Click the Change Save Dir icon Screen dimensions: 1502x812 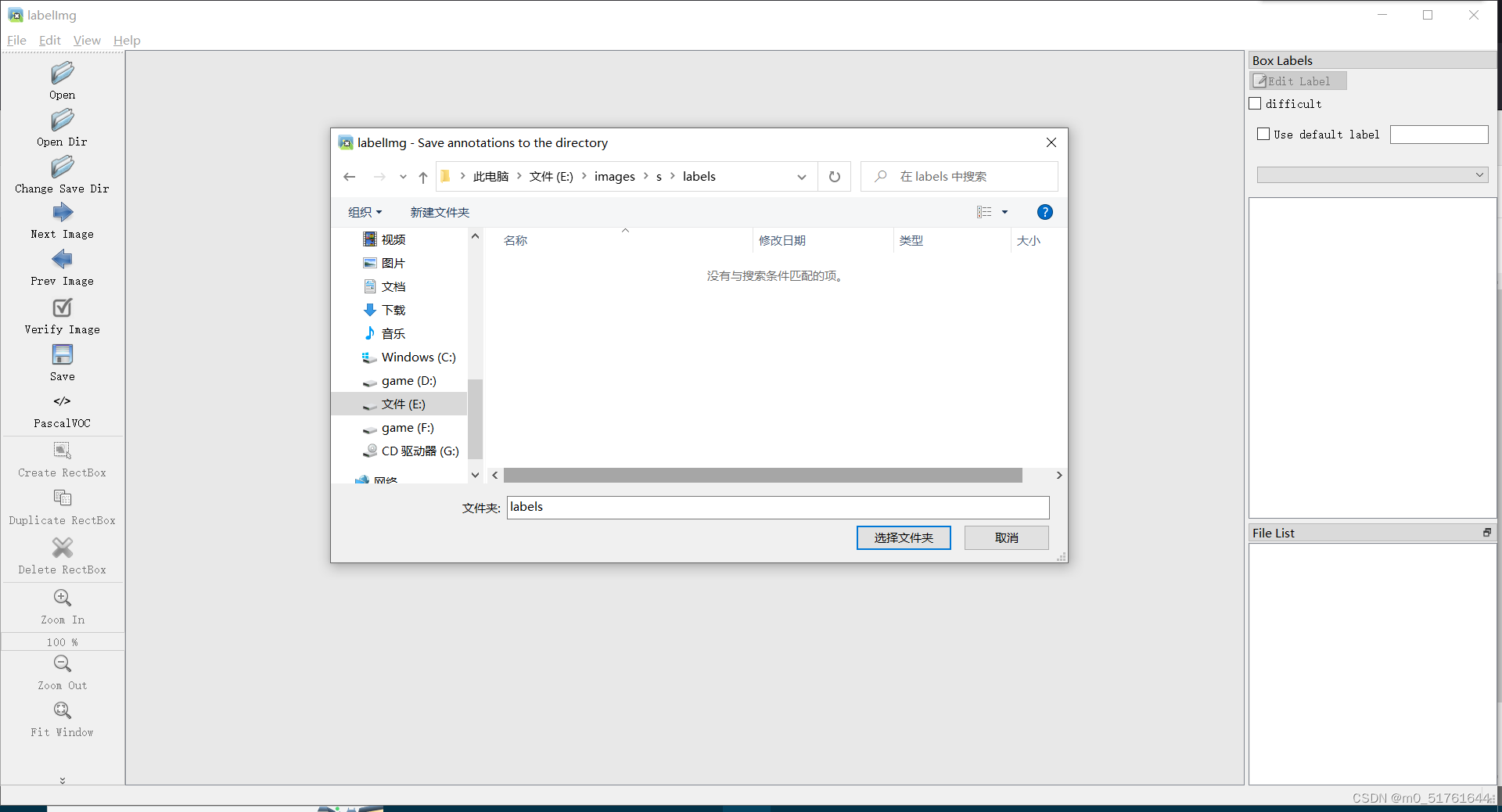pyautogui.click(x=63, y=167)
